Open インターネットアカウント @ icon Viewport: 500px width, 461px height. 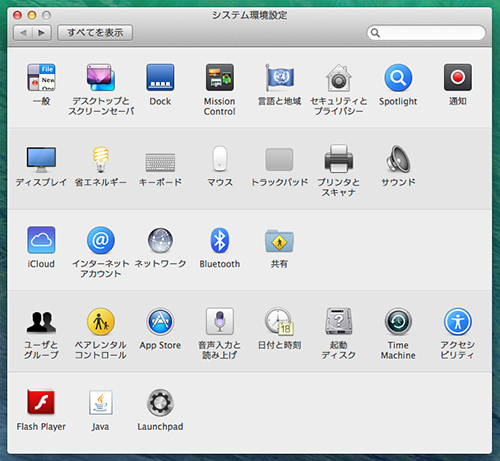tap(101, 240)
